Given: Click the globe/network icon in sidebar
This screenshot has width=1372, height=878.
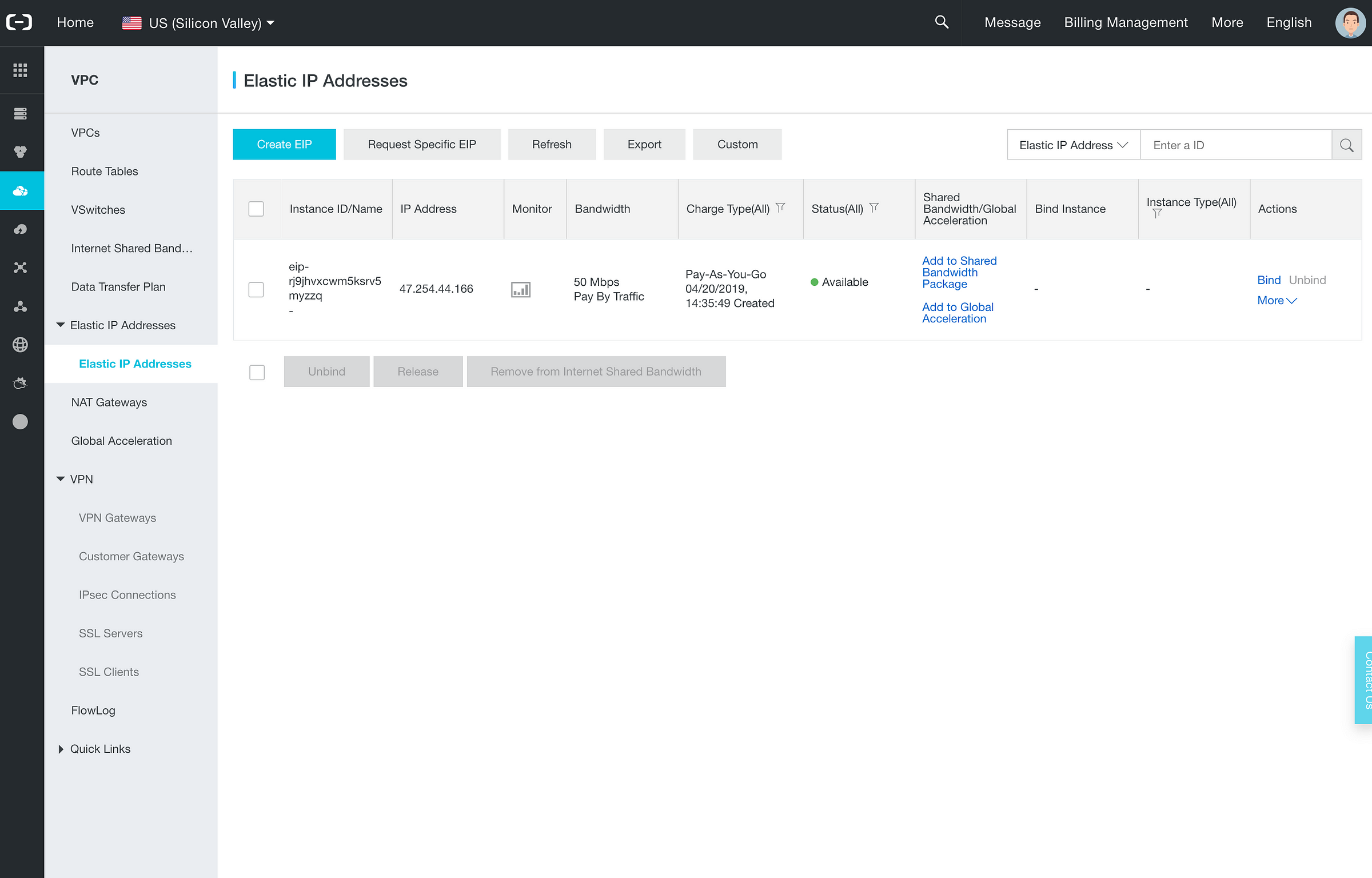Looking at the screenshot, I should 21,345.
